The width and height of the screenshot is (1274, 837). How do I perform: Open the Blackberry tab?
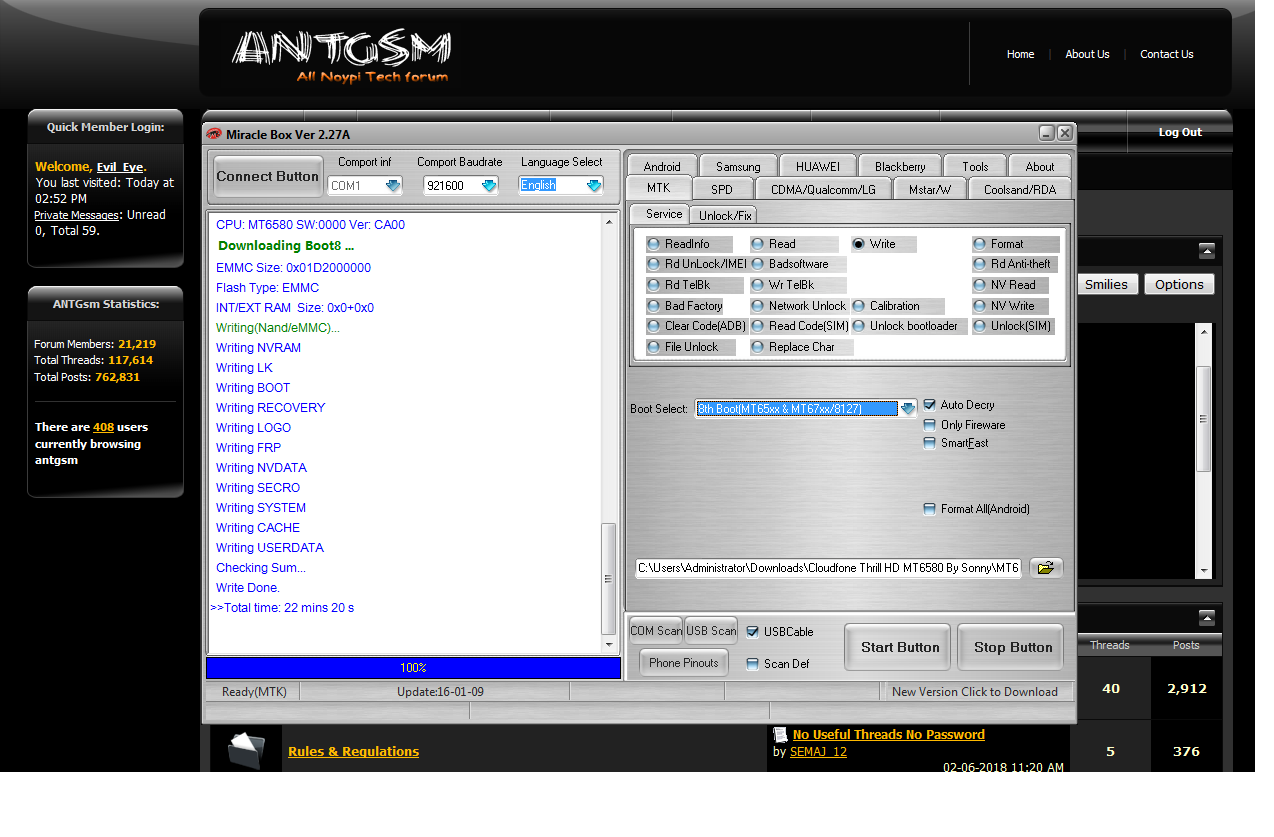pos(900,166)
